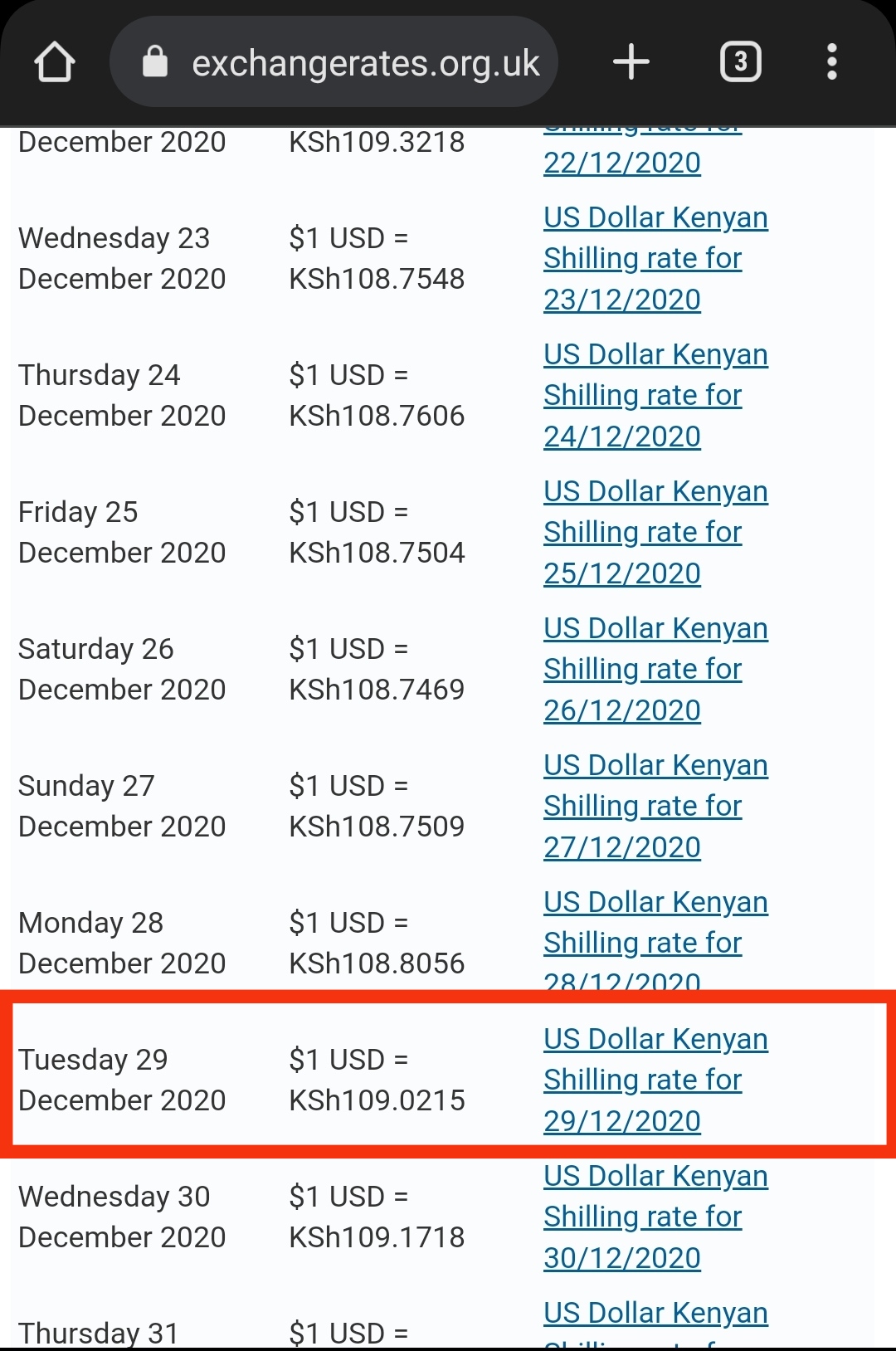Open the rate link for 22/12/2020
Screen dimensions: 896x1351
click(622, 163)
